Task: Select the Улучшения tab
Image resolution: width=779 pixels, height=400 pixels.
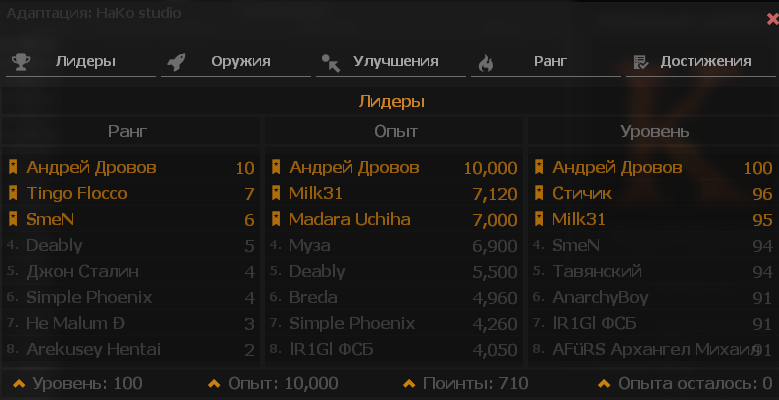Action: (x=395, y=61)
